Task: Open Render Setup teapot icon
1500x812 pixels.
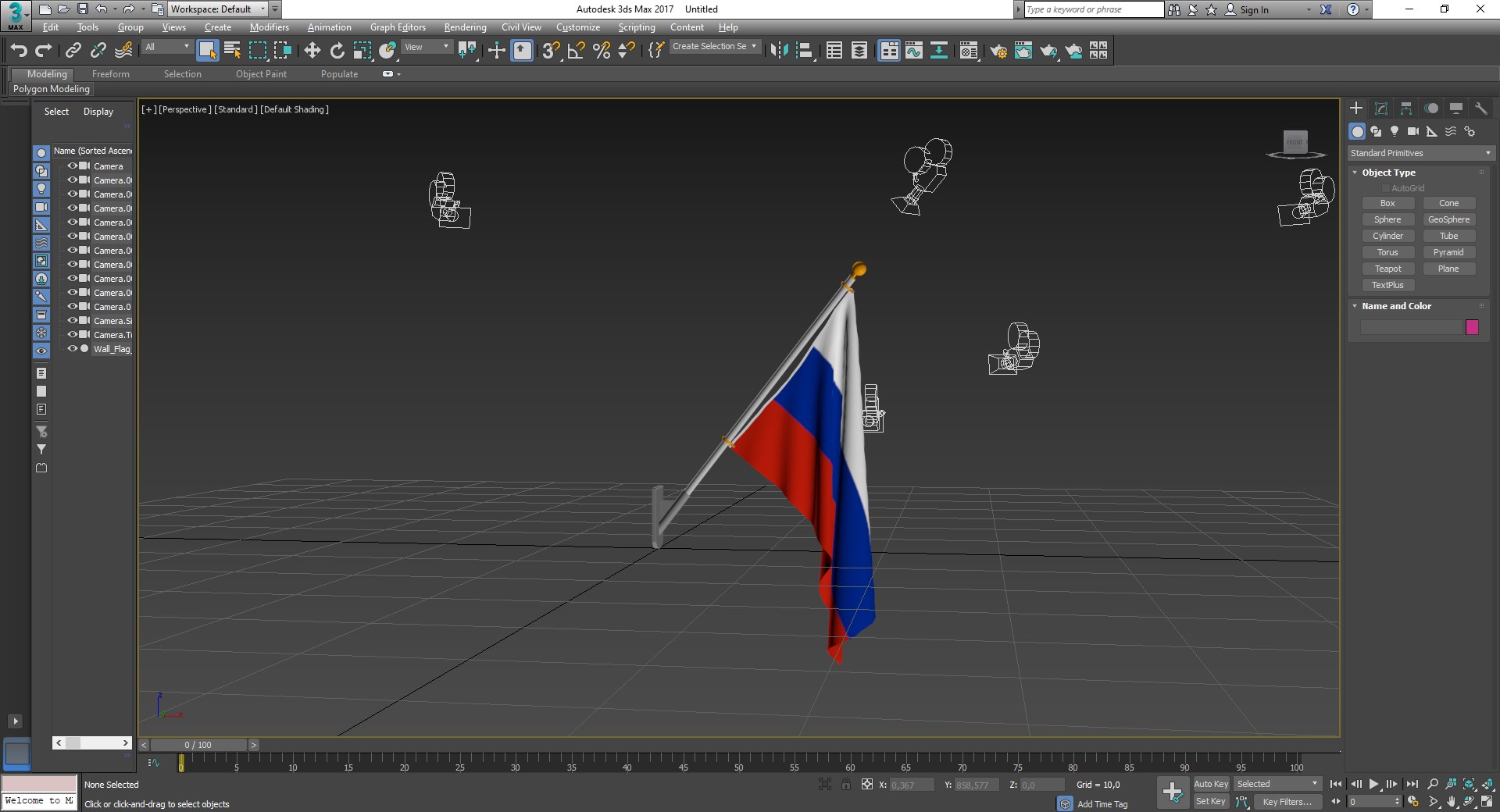Action: (998, 51)
